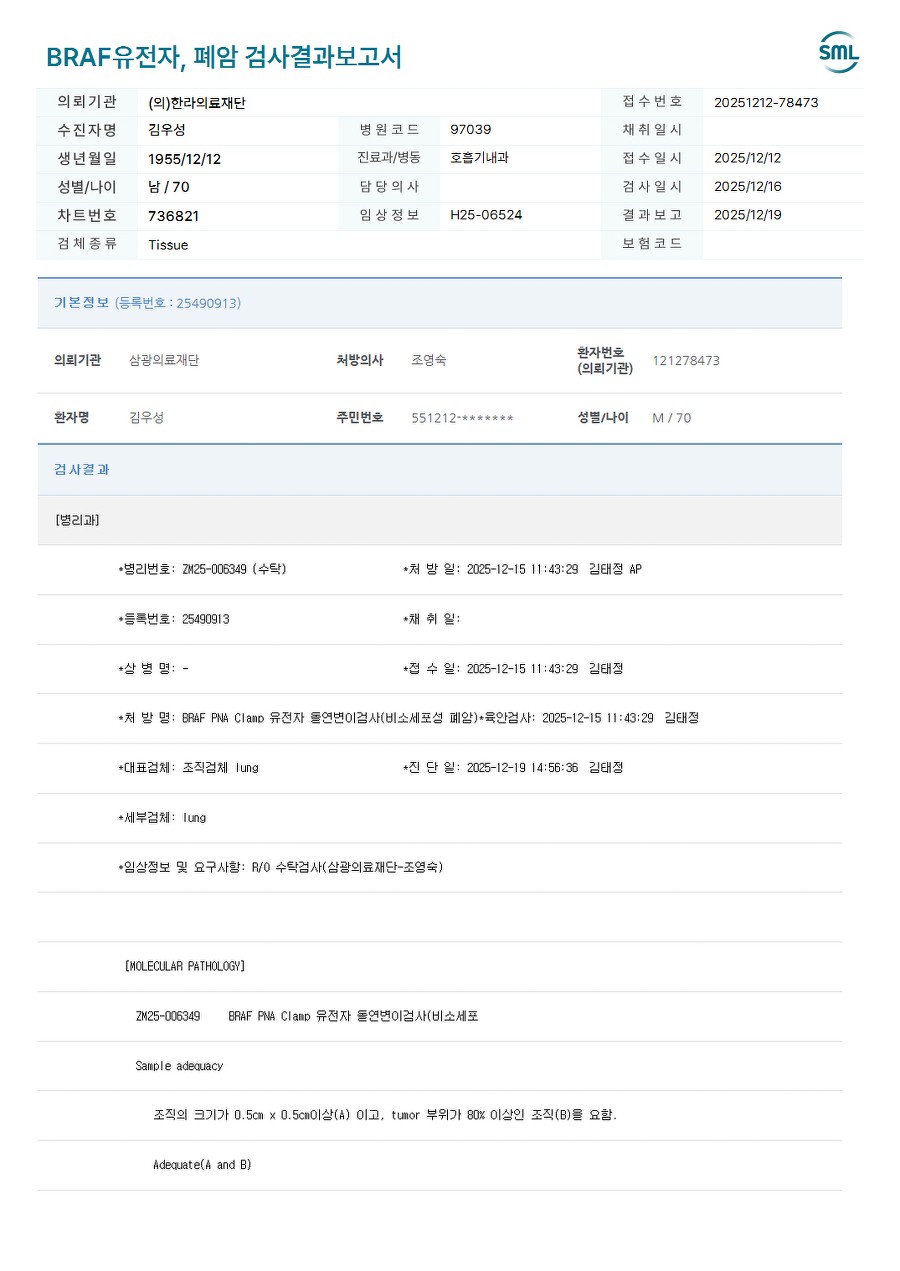Click the 검사결과 section header
The height and width of the screenshot is (1271, 900).
point(440,470)
